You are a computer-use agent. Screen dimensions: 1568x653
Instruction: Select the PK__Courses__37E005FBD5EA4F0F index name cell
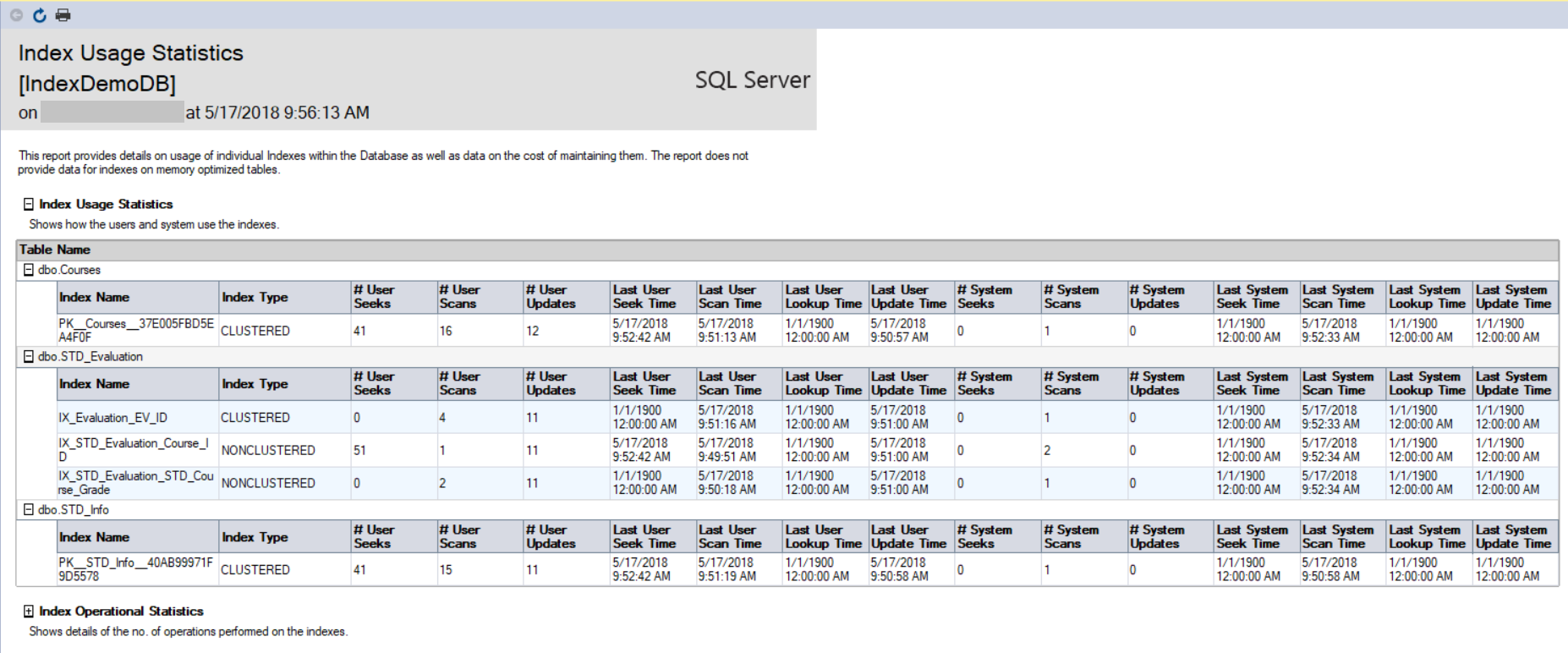point(135,330)
